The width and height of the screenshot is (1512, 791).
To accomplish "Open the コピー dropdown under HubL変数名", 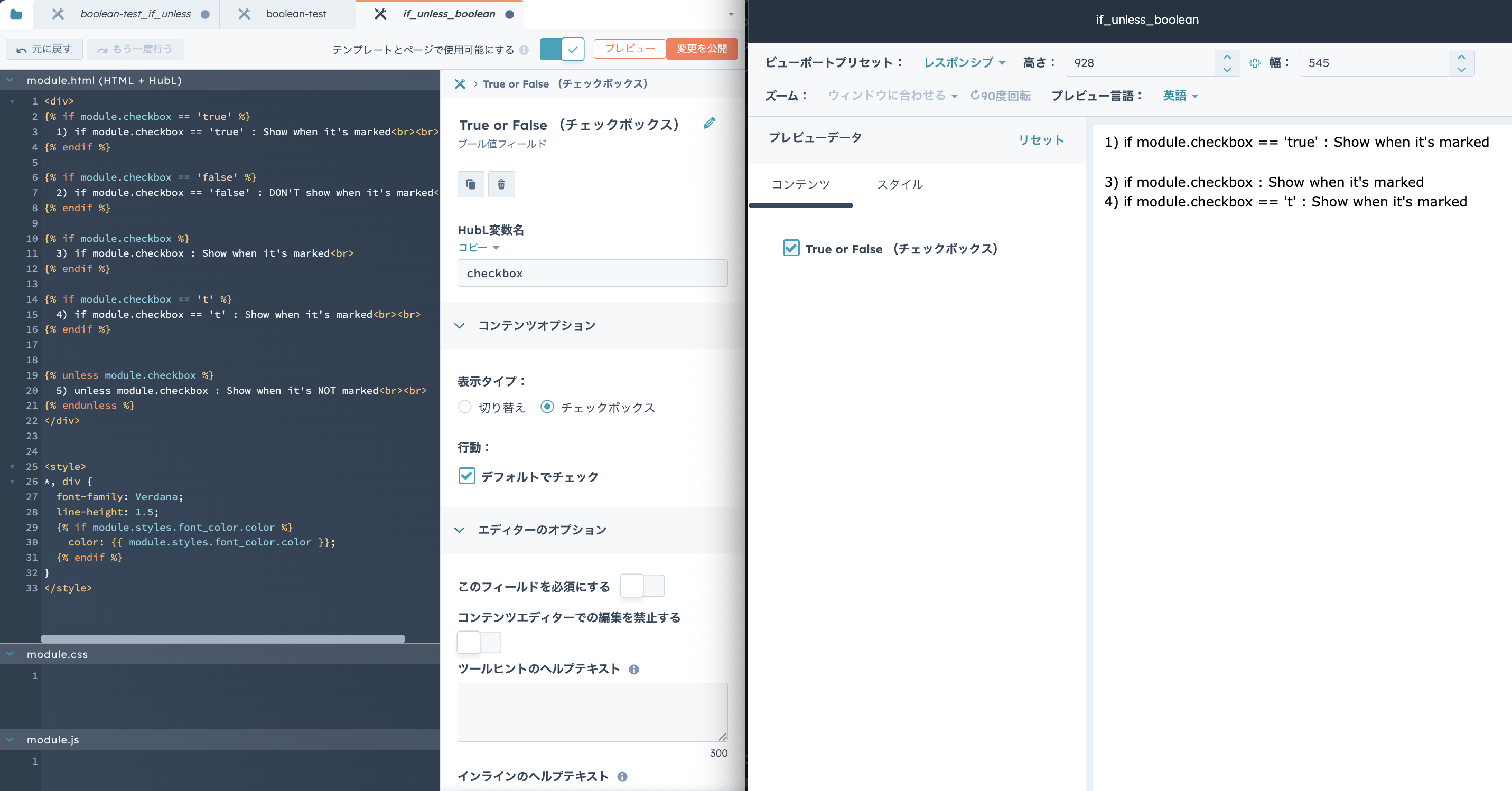I will click(478, 247).
